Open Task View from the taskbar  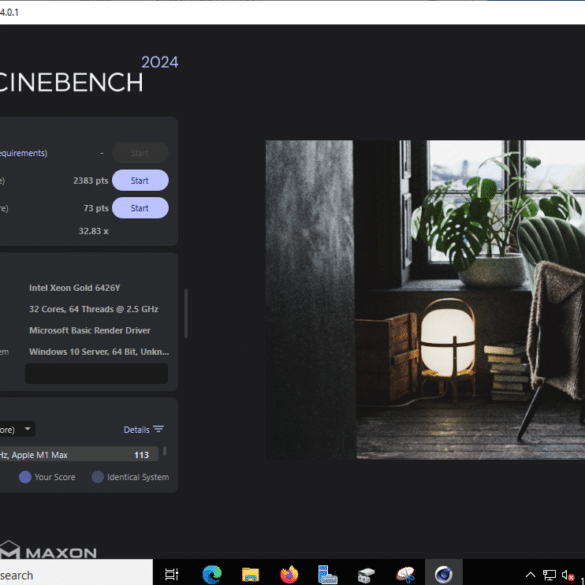(x=172, y=574)
